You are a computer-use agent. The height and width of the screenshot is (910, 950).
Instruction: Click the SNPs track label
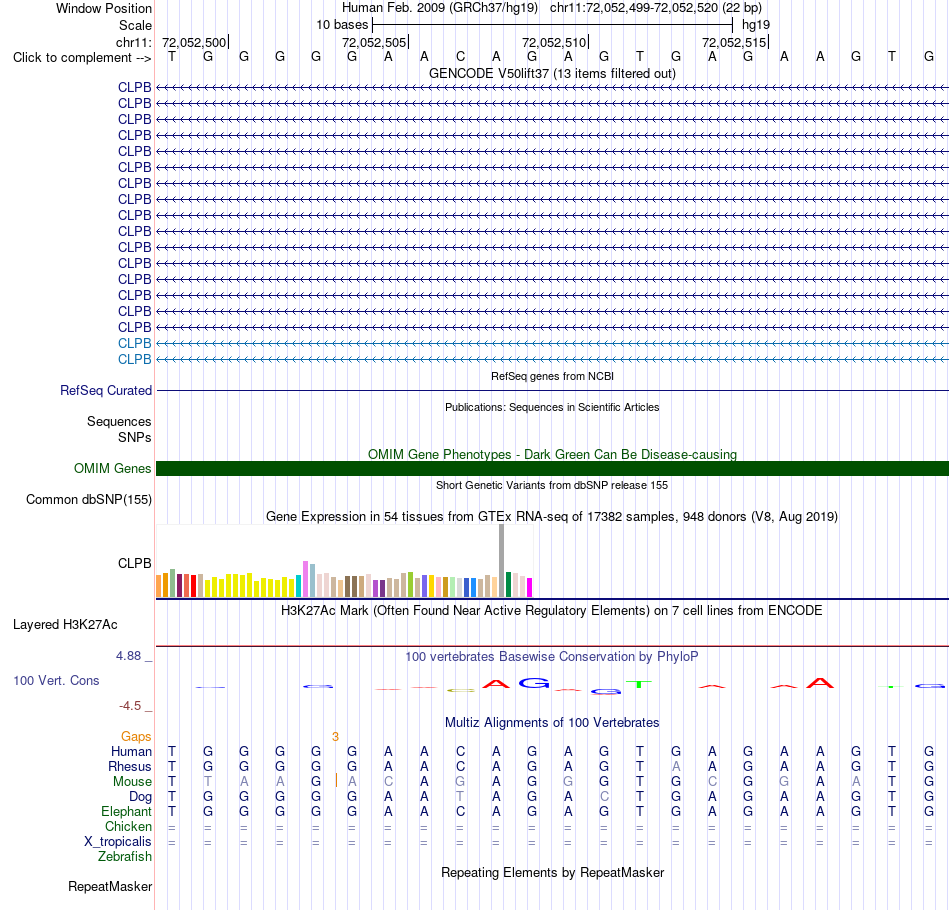click(135, 437)
